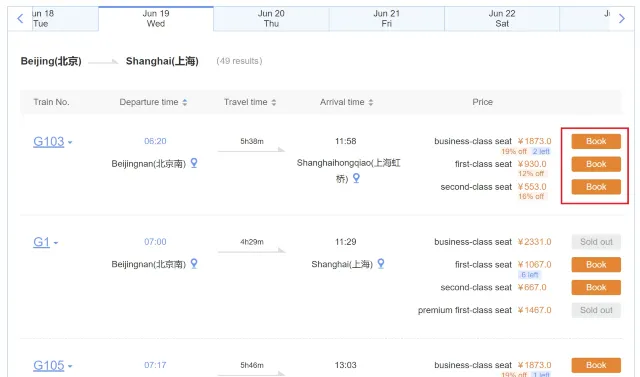
Task: Click the G1 business-class price ¥2331.0
Action: click(x=534, y=242)
